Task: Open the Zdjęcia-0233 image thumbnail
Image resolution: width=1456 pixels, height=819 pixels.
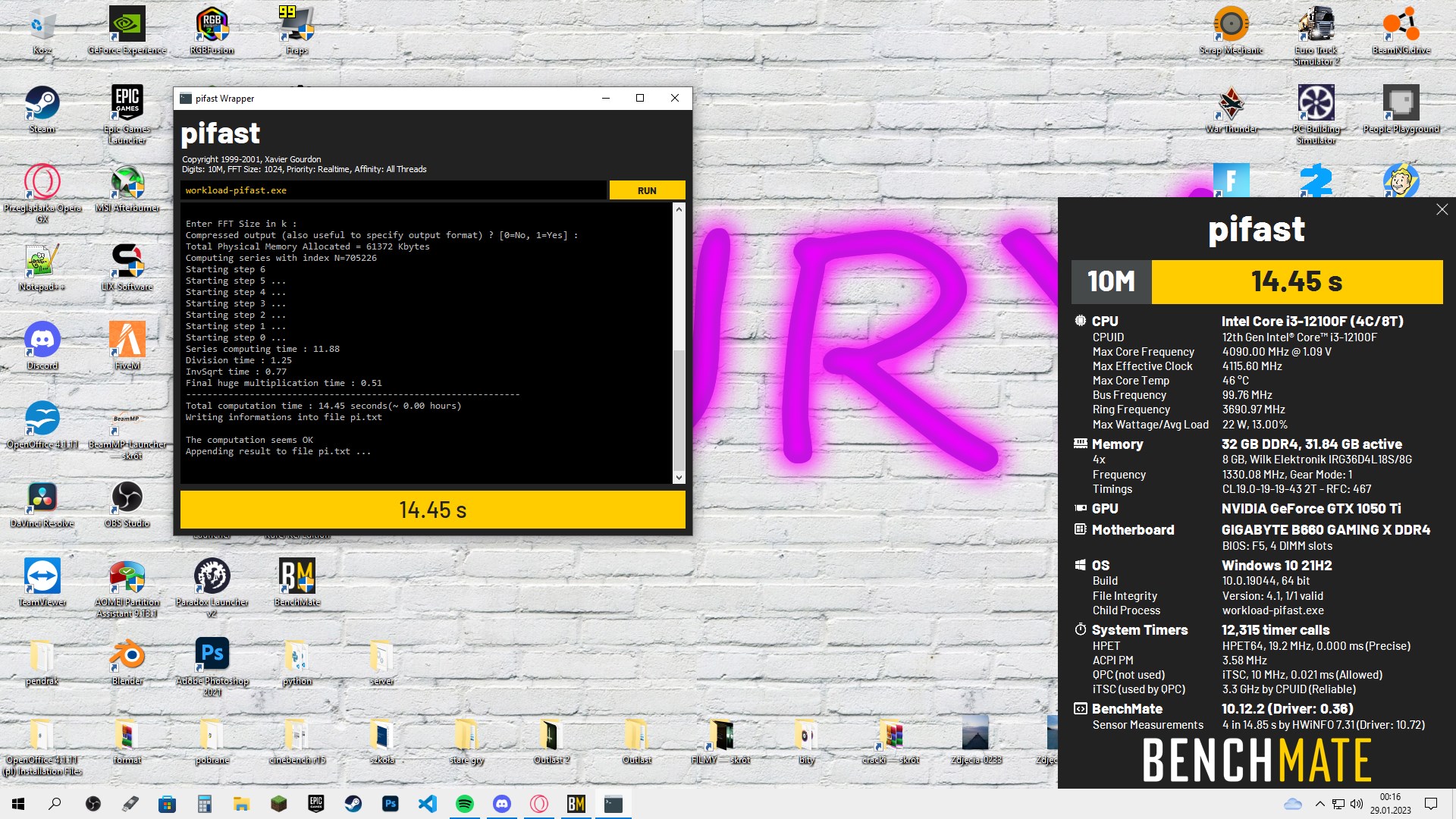Action: pyautogui.click(x=977, y=741)
